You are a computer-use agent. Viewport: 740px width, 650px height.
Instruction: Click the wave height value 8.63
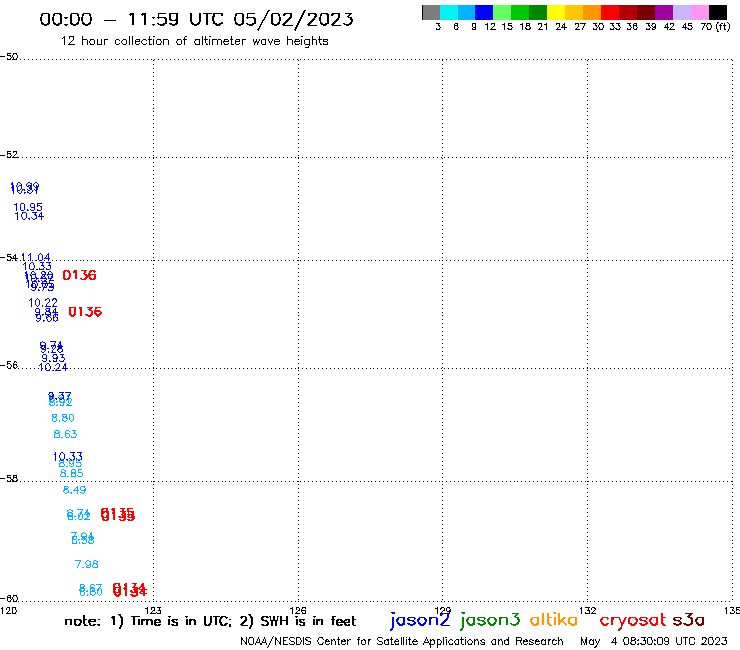(x=65, y=434)
